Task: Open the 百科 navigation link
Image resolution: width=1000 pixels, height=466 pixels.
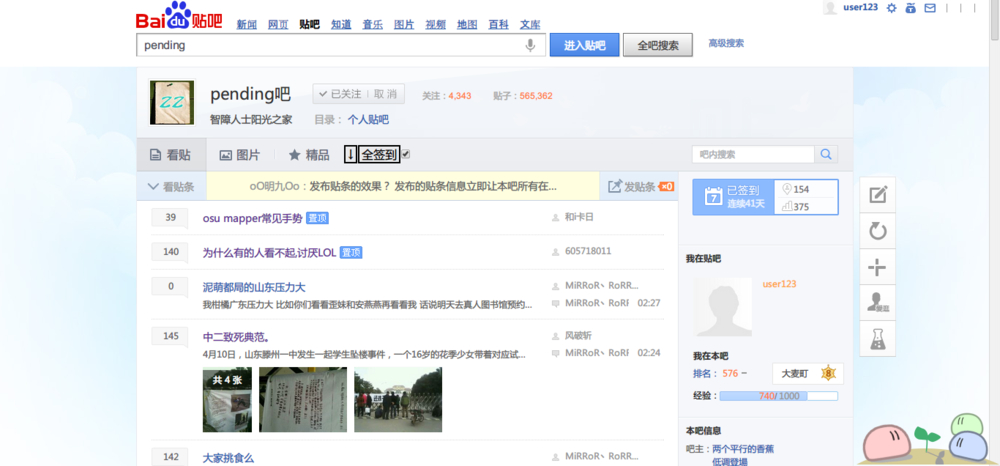Action: click(499, 25)
